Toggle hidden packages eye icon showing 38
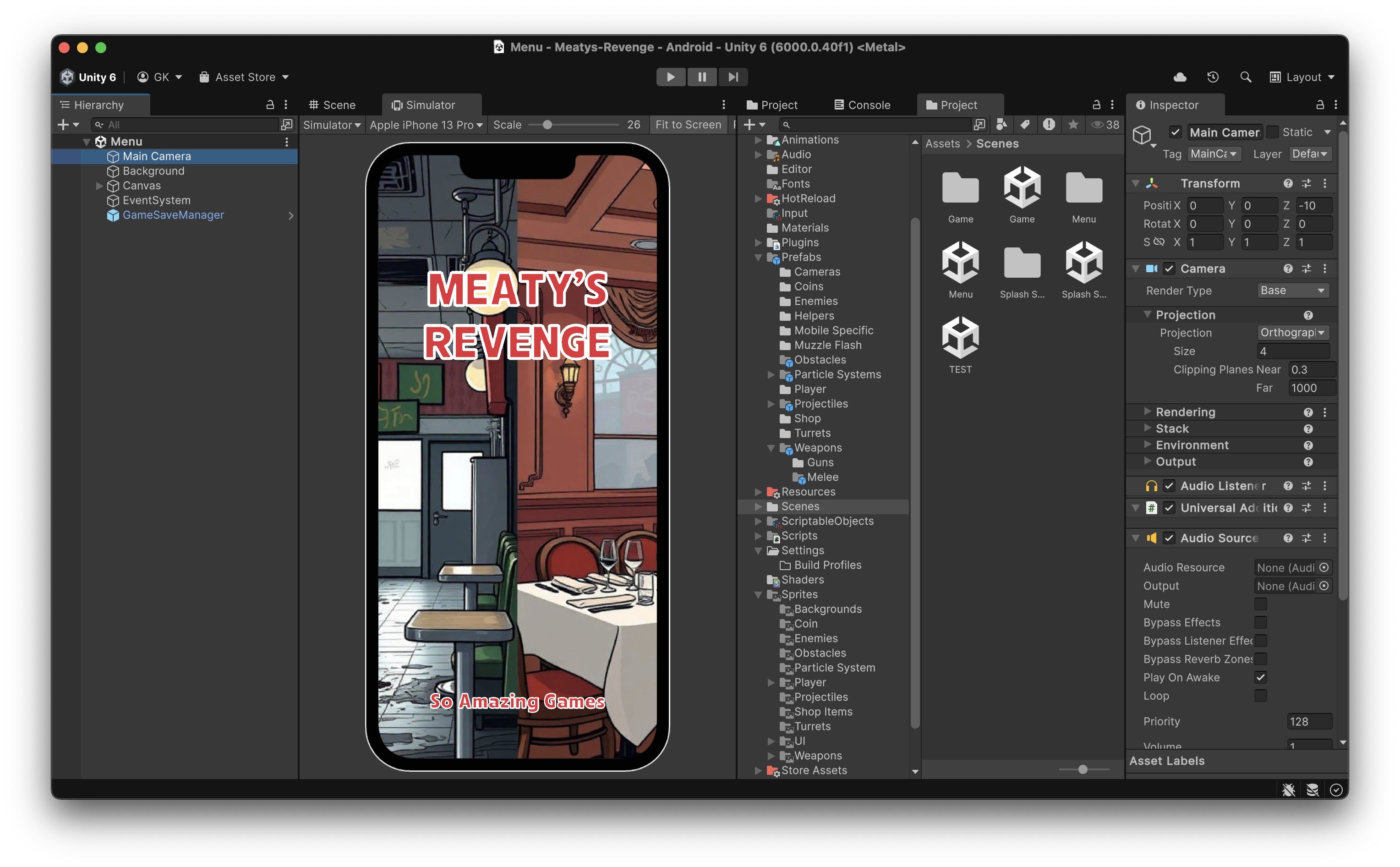Screen dimensions: 1400x867 (1105, 125)
